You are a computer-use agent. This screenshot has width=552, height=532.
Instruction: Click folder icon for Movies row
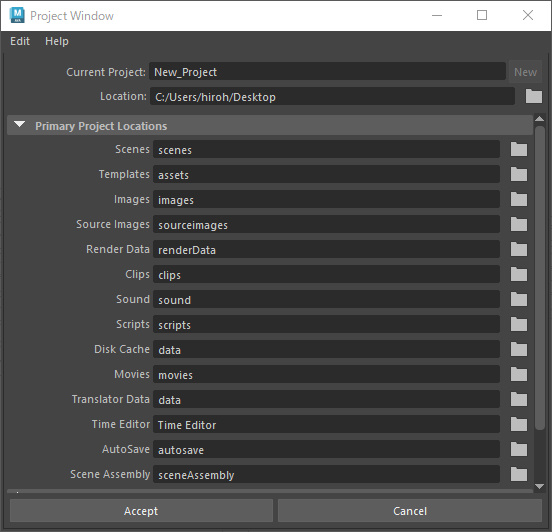pos(519,374)
